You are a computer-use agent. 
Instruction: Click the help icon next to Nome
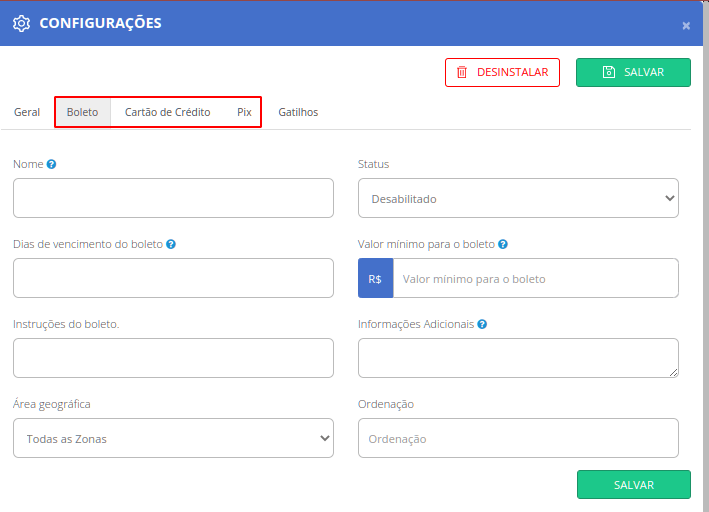tap(52, 164)
